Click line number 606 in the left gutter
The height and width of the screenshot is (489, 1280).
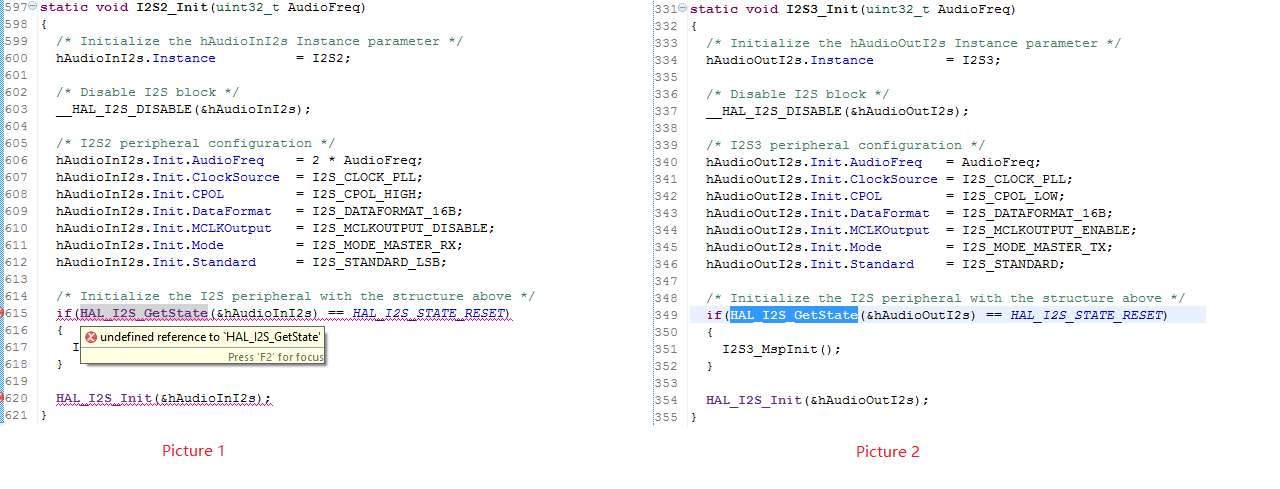[x=16, y=160]
